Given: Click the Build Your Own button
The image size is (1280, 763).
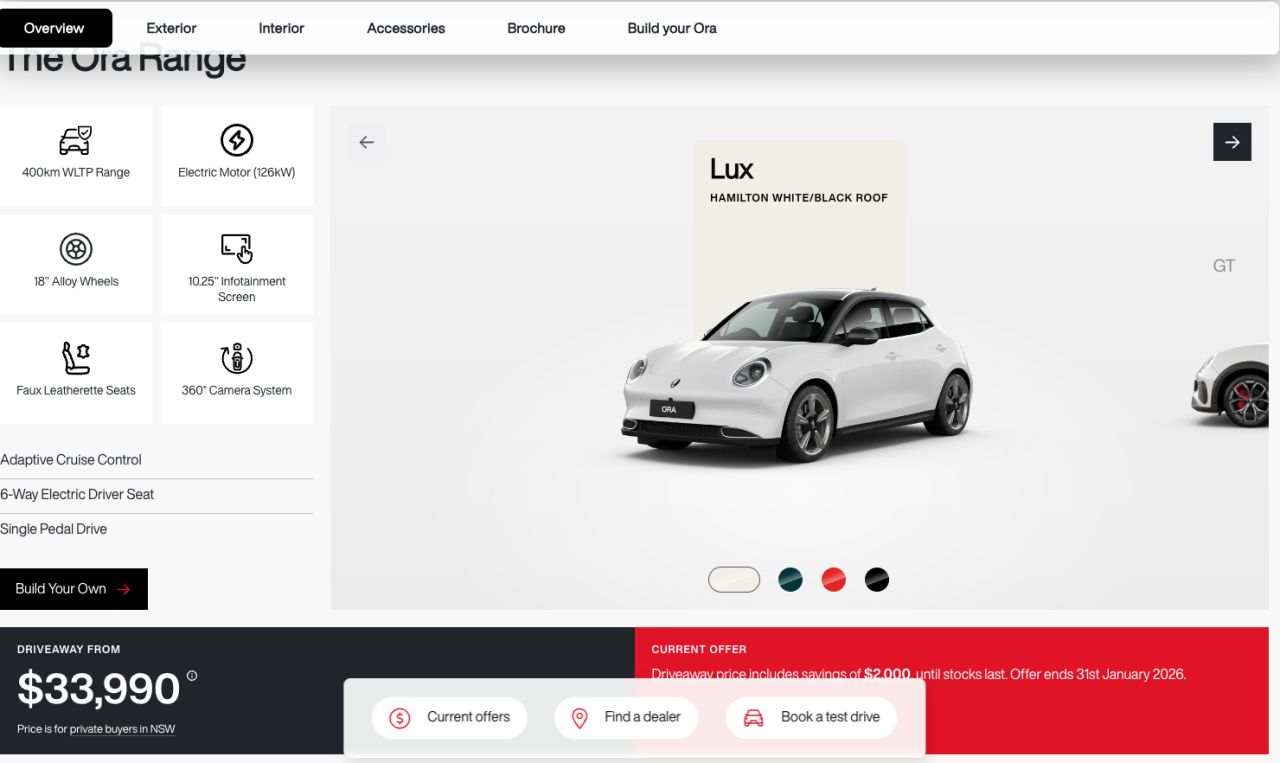Looking at the screenshot, I should [x=73, y=589].
